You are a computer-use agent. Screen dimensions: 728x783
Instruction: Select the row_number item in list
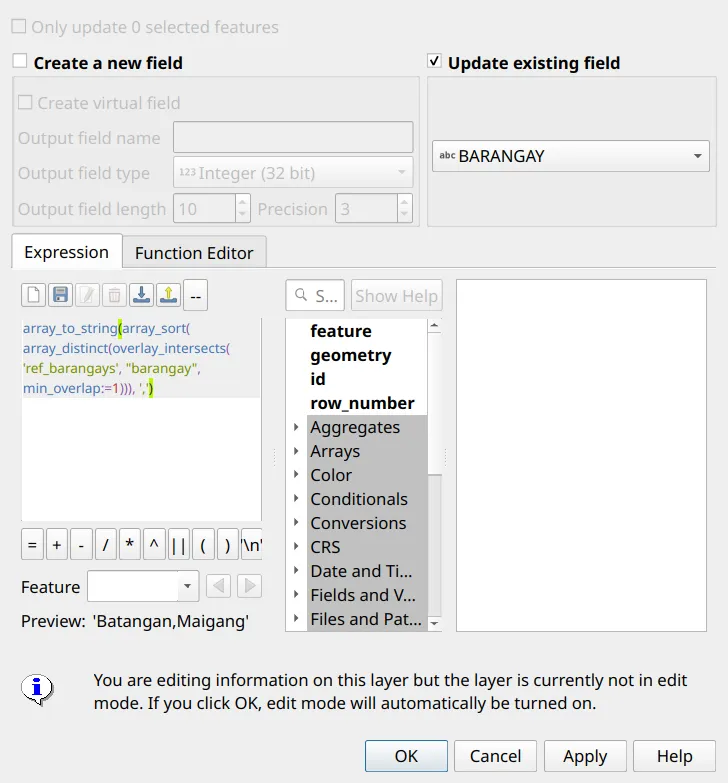point(362,402)
